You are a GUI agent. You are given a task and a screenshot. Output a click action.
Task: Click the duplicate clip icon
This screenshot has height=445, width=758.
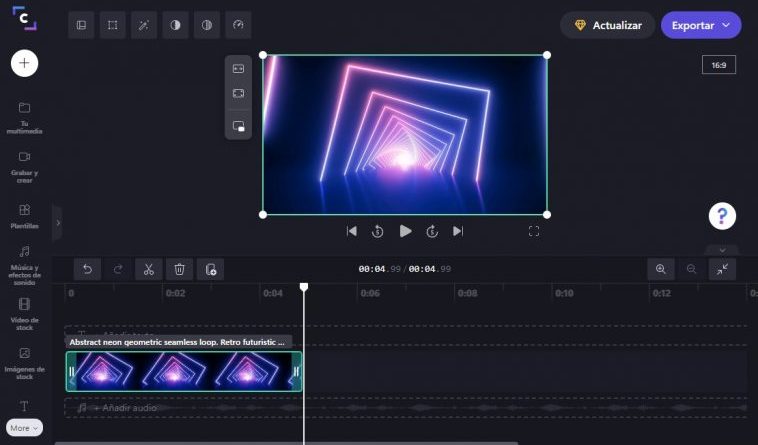210,269
